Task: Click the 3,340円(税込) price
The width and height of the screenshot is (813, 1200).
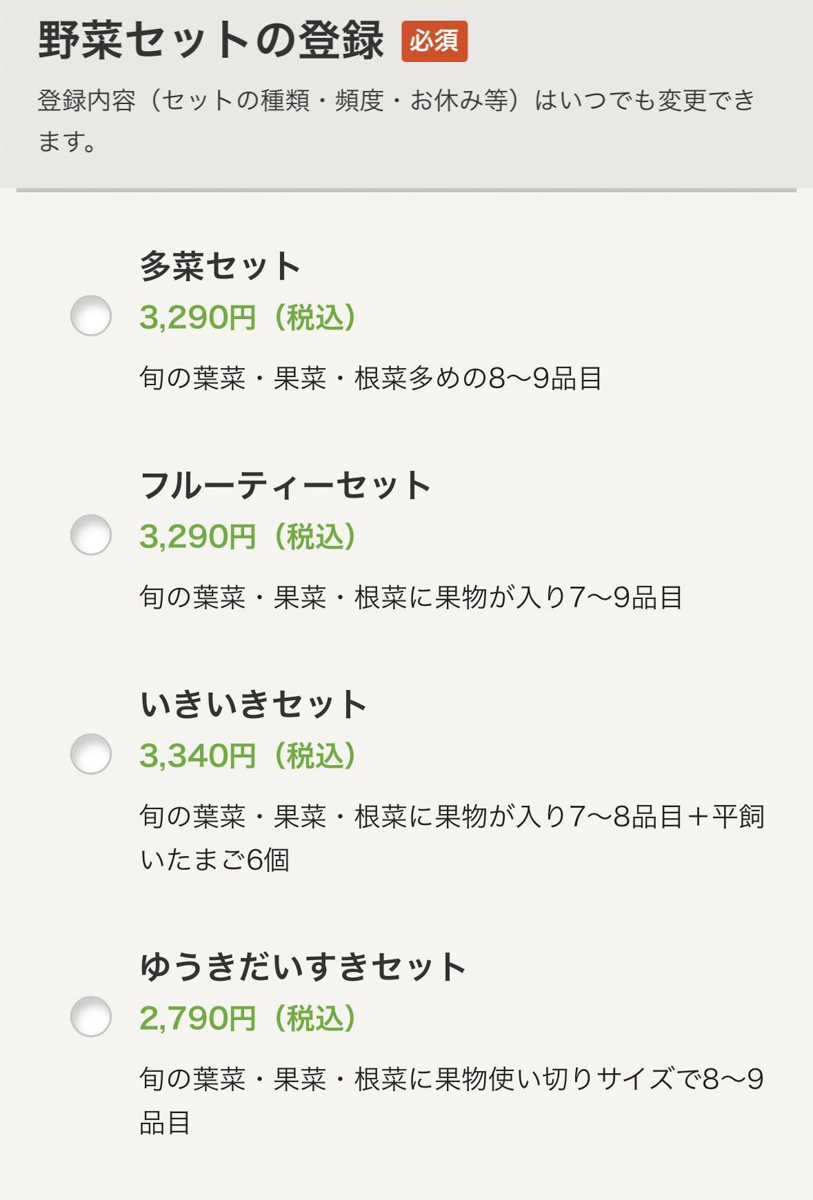Action: pos(248,756)
